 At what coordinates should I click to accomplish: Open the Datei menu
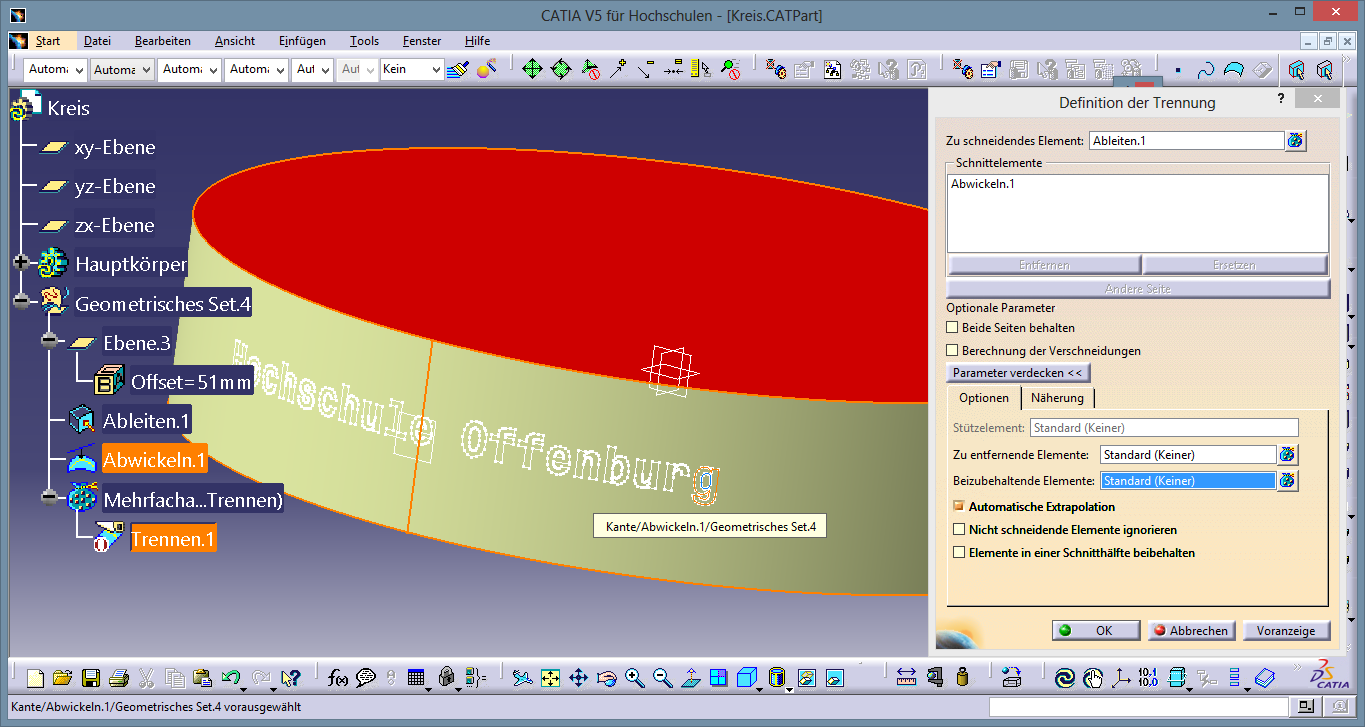[x=97, y=41]
